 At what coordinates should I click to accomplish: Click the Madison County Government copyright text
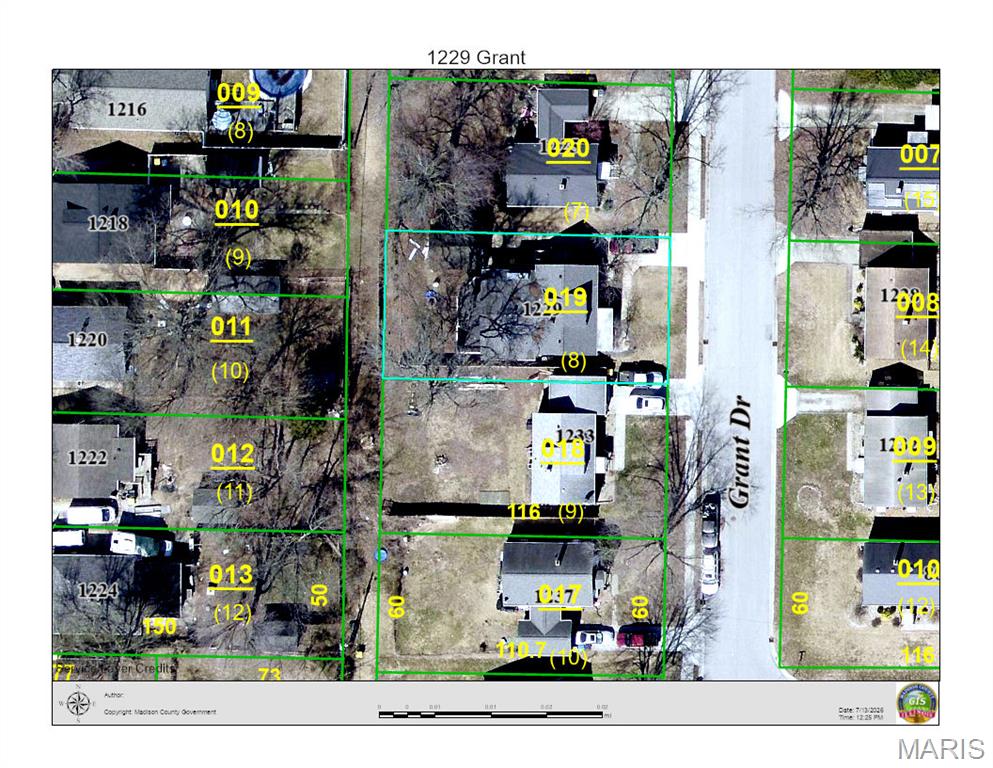tap(160, 712)
